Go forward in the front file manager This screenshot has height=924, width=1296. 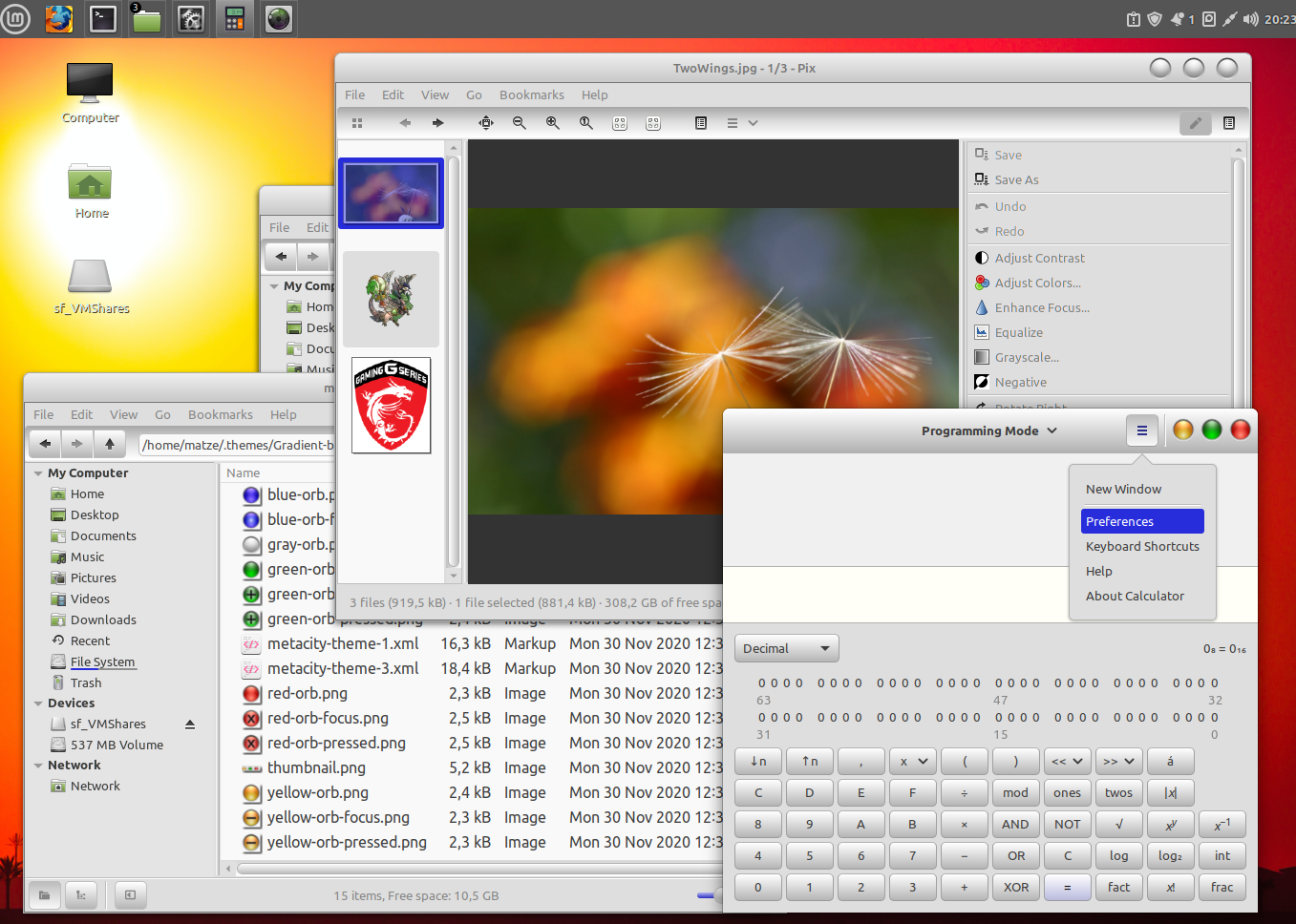coord(77,444)
